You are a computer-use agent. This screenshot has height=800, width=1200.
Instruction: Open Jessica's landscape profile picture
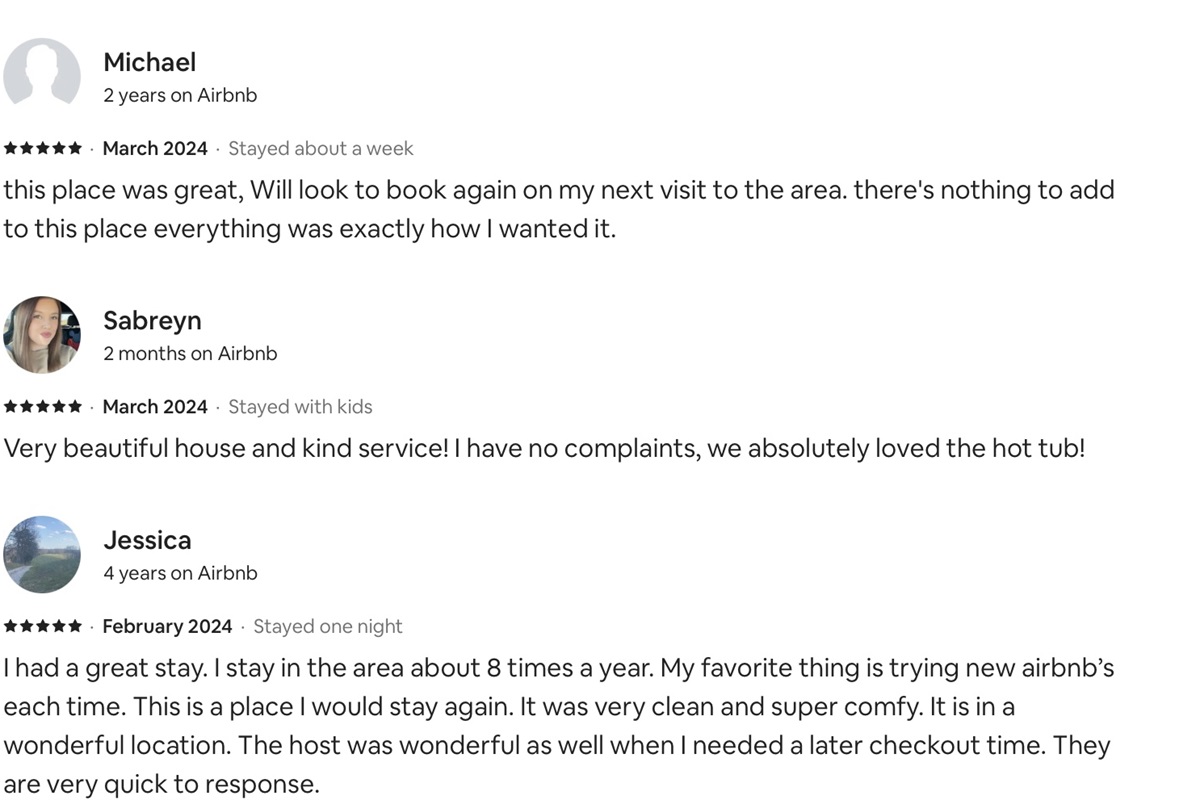coord(42,554)
